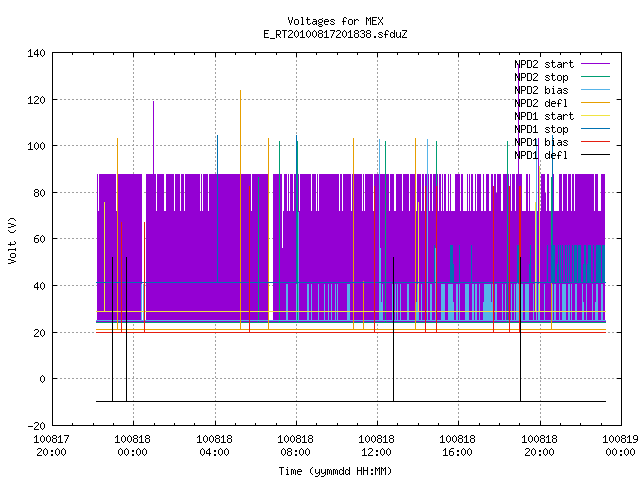640x480 pixels.
Task: Click the red NPD1 bias legend line
Action: [596, 142]
